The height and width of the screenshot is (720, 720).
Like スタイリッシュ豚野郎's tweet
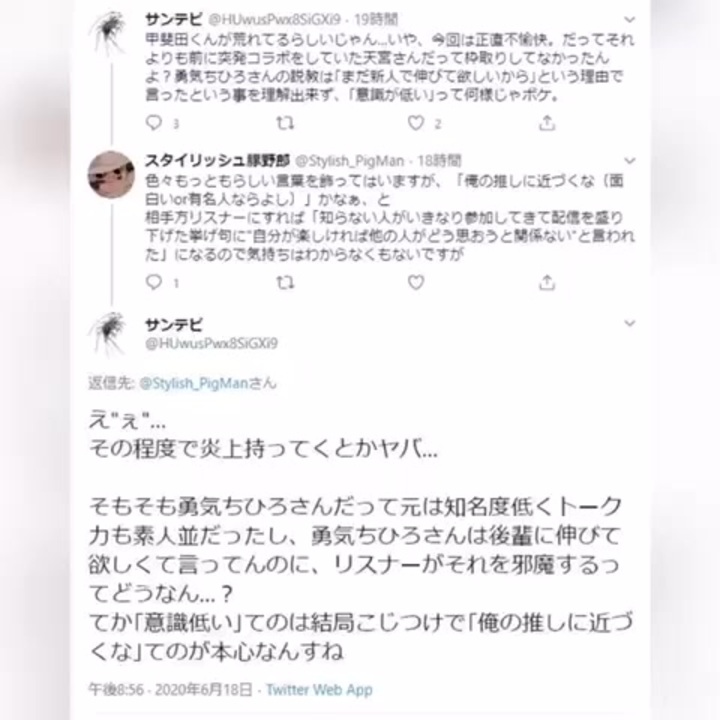[416, 282]
